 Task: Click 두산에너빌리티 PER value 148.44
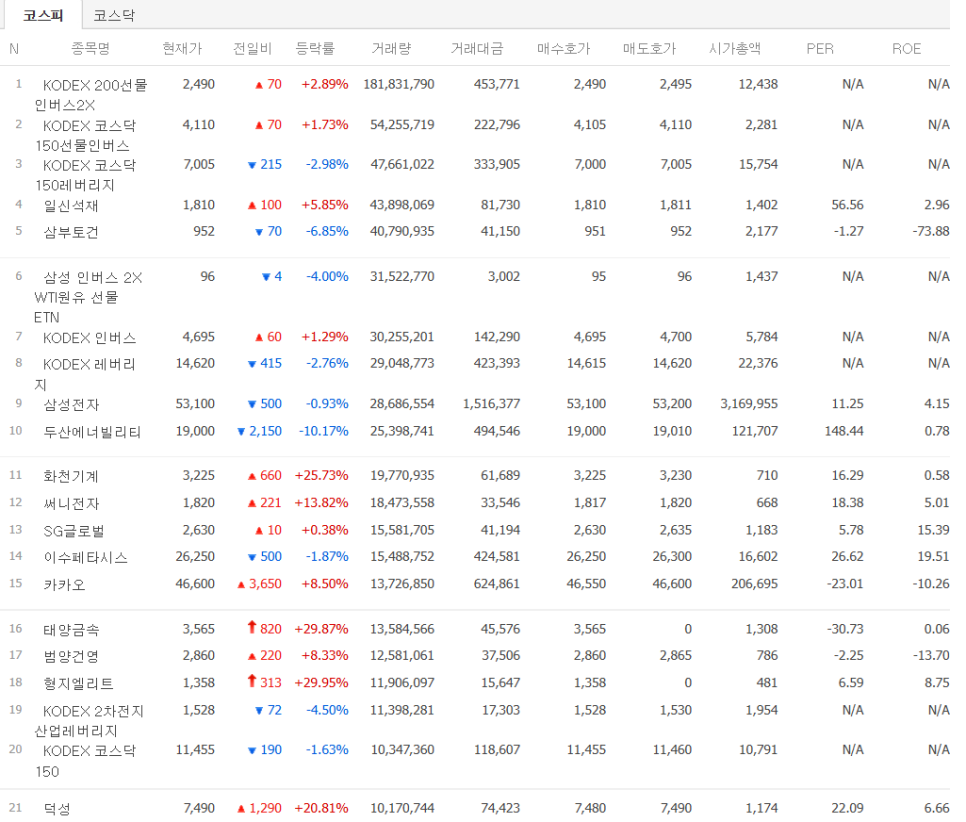point(844,431)
